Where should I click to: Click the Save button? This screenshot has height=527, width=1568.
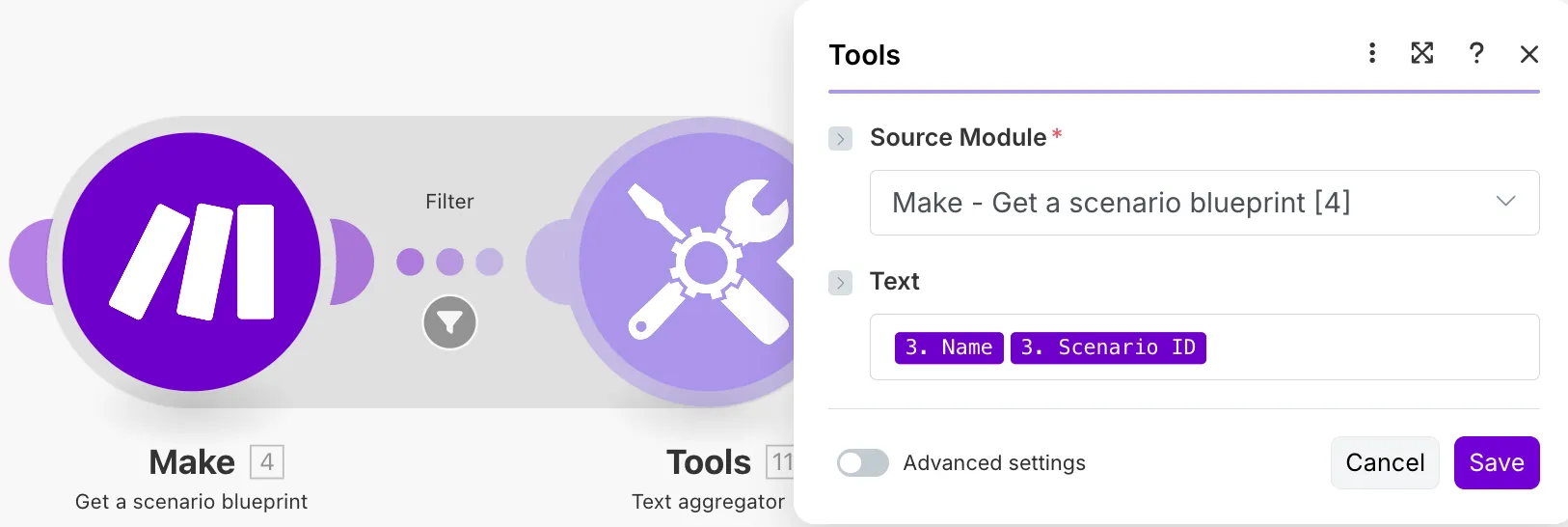1497,463
